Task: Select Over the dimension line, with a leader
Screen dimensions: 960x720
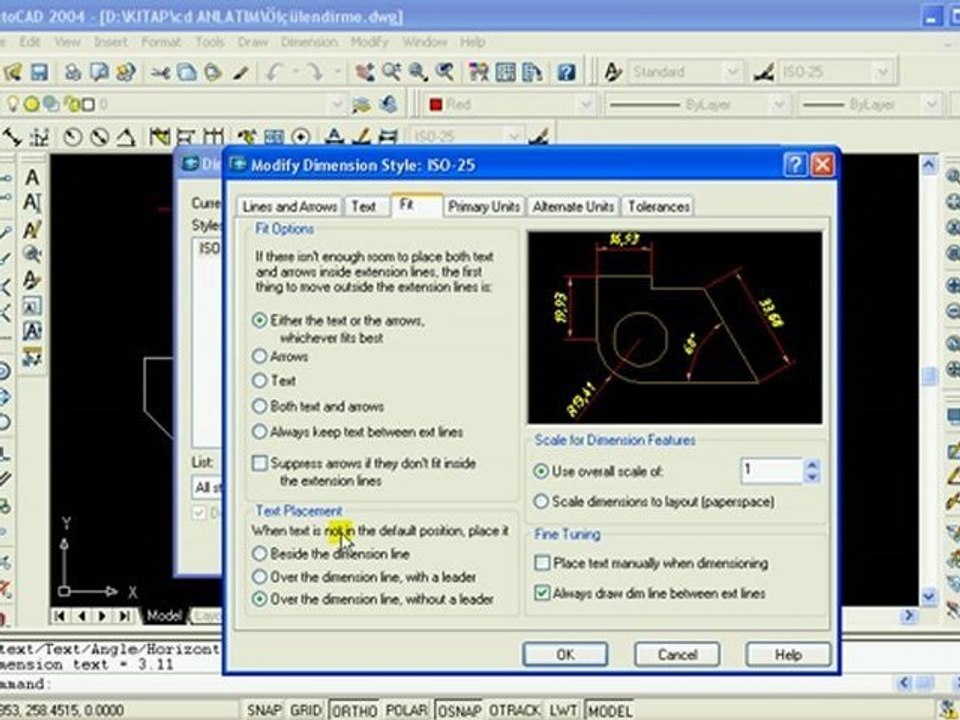Action: pos(260,577)
